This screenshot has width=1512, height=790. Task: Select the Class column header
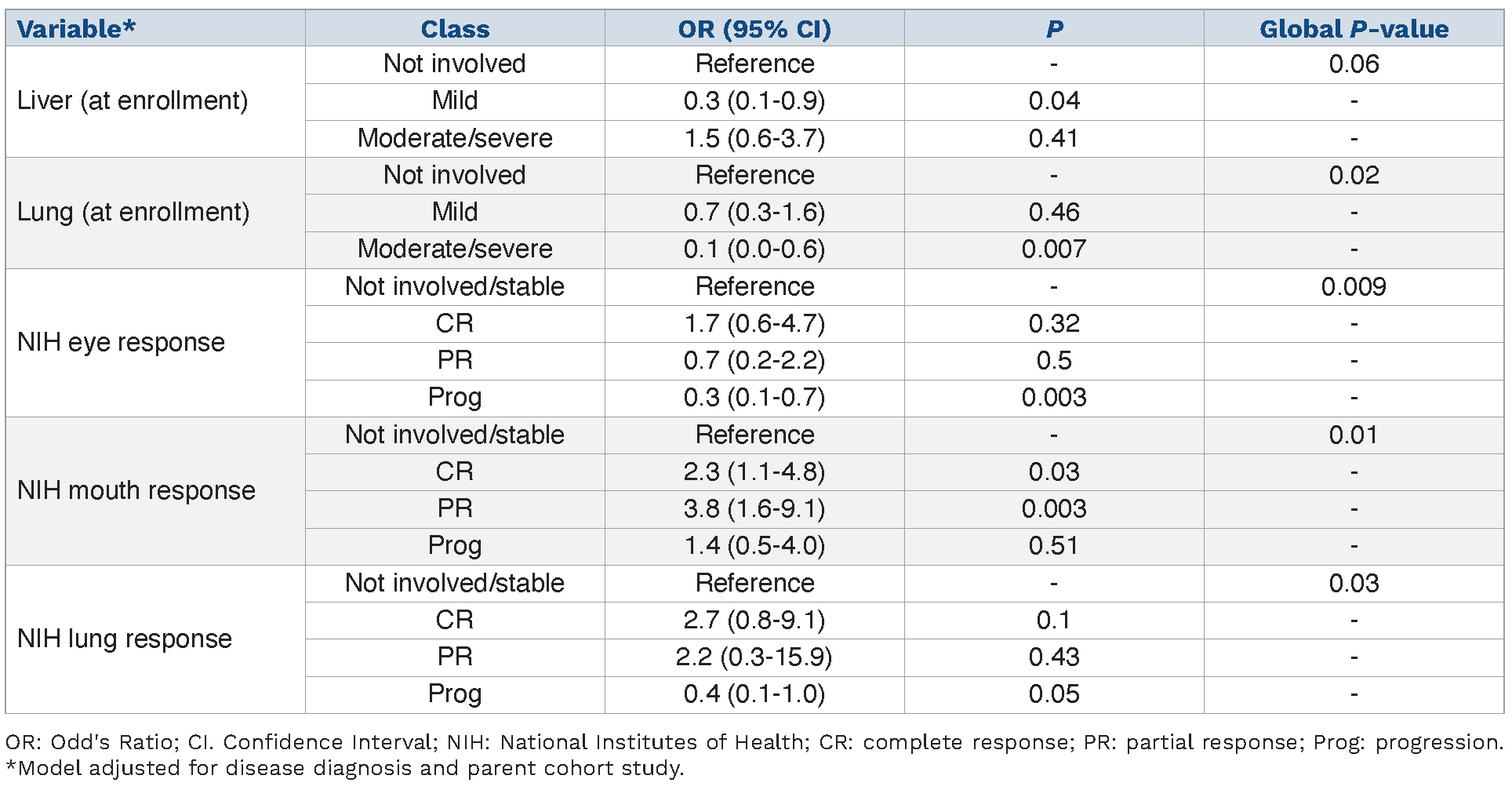point(455,29)
